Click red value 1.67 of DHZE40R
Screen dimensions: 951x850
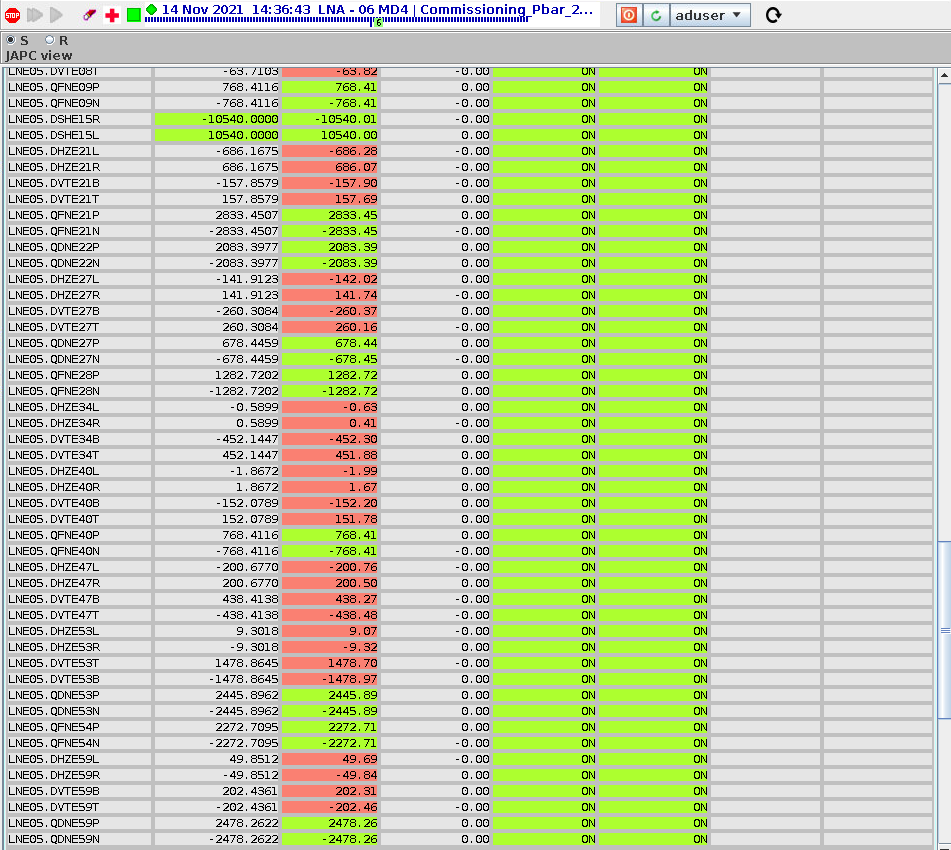pyautogui.click(x=330, y=487)
